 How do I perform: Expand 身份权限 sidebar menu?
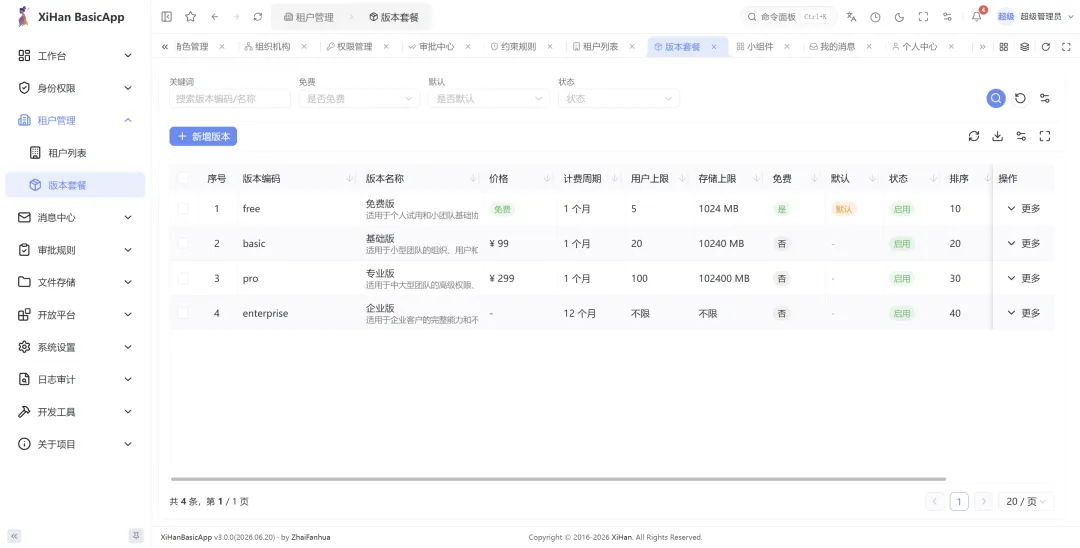click(x=75, y=88)
